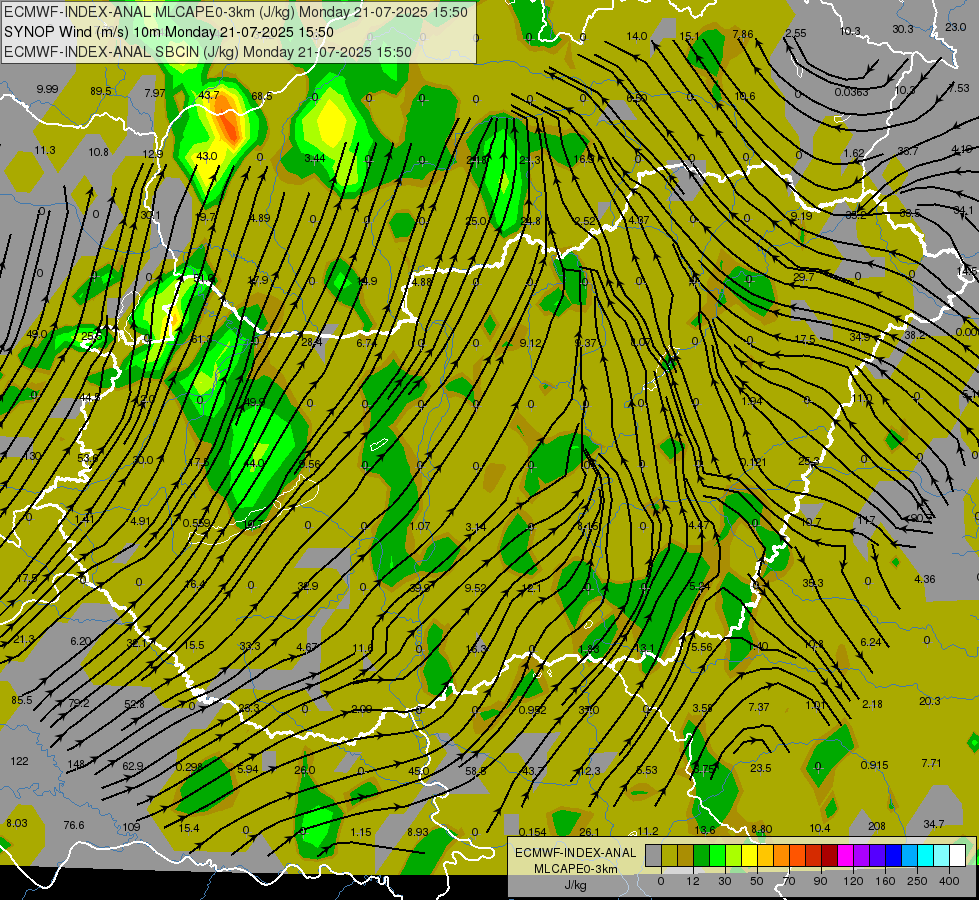979x900 pixels.
Task: Click the map value '0.121'
Action: 753,462
